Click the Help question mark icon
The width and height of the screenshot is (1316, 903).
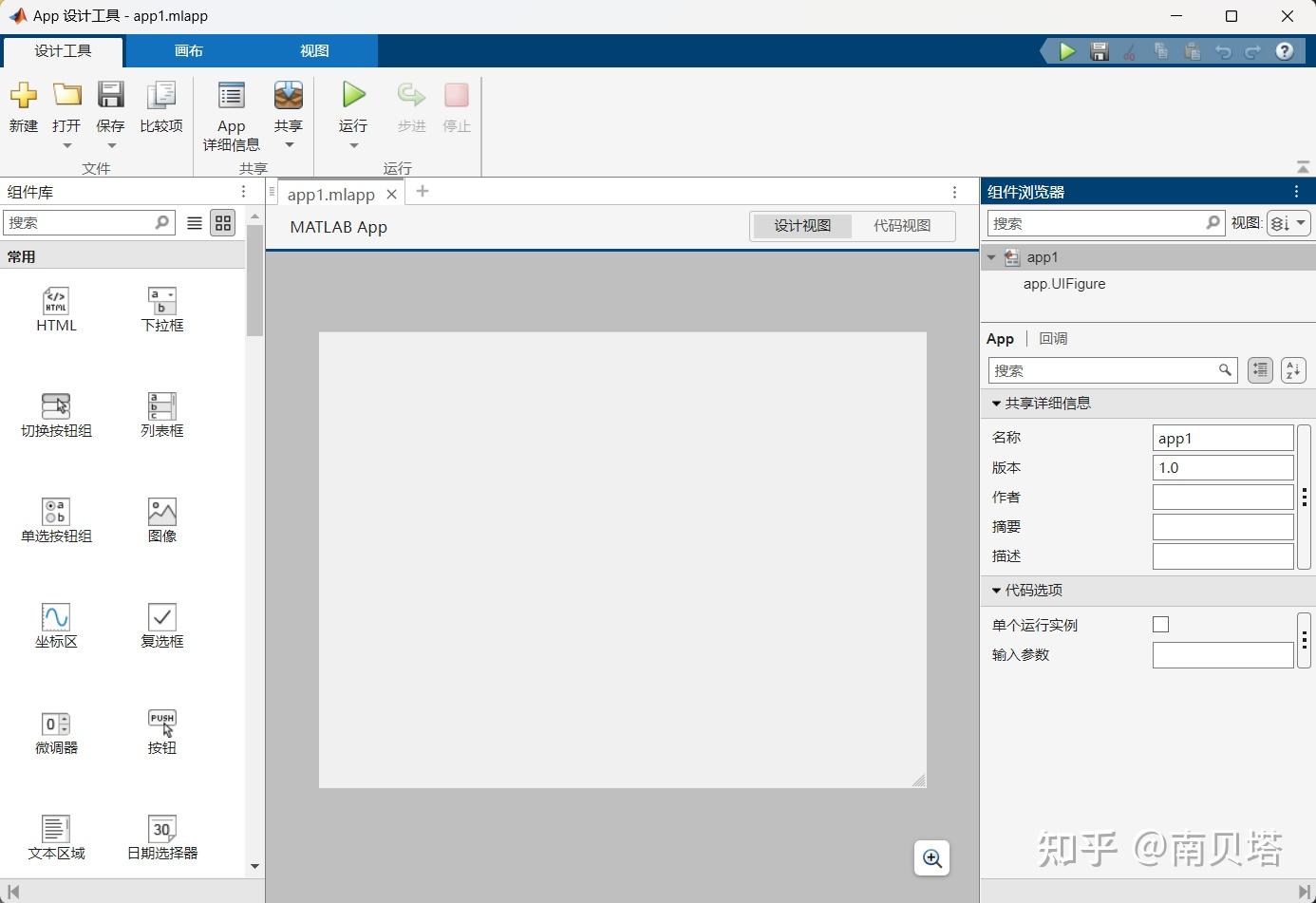[x=1285, y=51]
